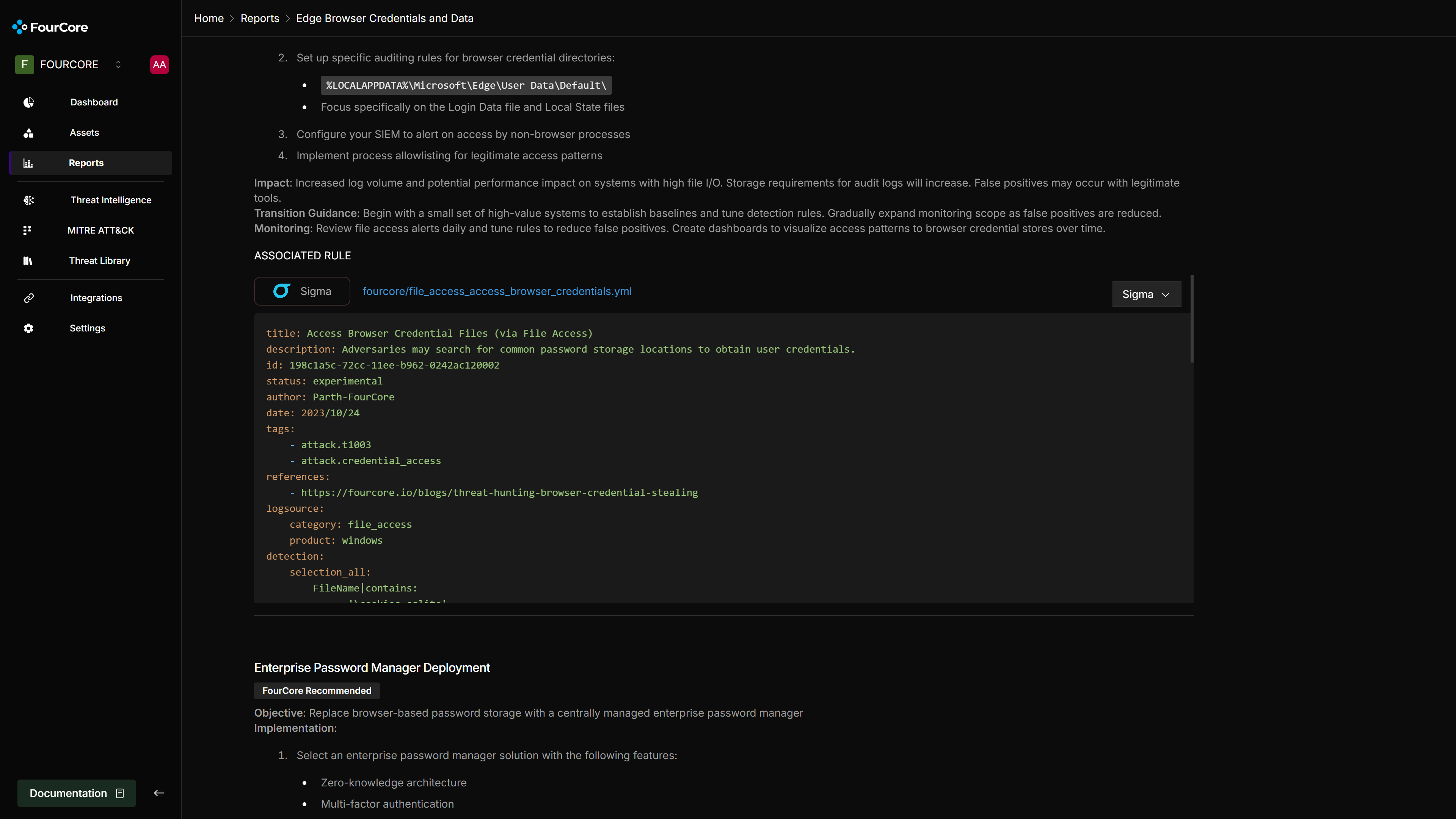Click the Threat Intelligence brain icon
This screenshot has height=819, width=1456.
coord(28,200)
